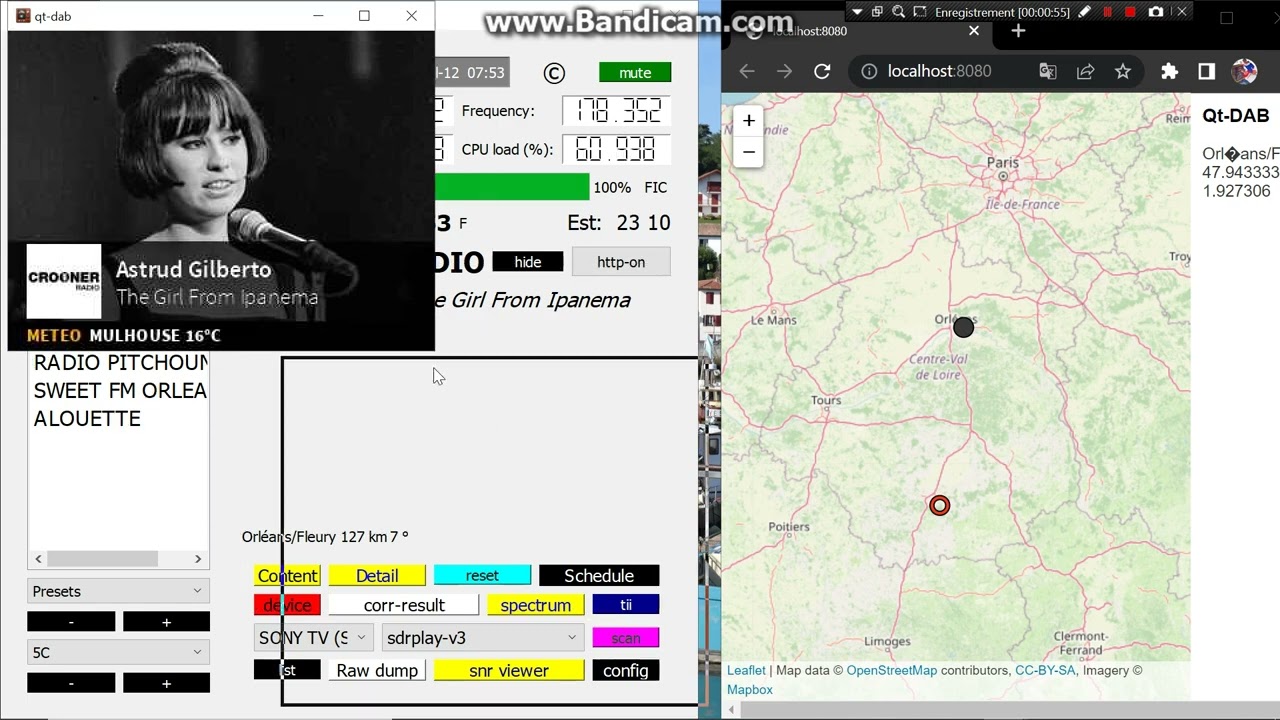Open the CC-BY-SA link

pyautogui.click(x=1045, y=671)
